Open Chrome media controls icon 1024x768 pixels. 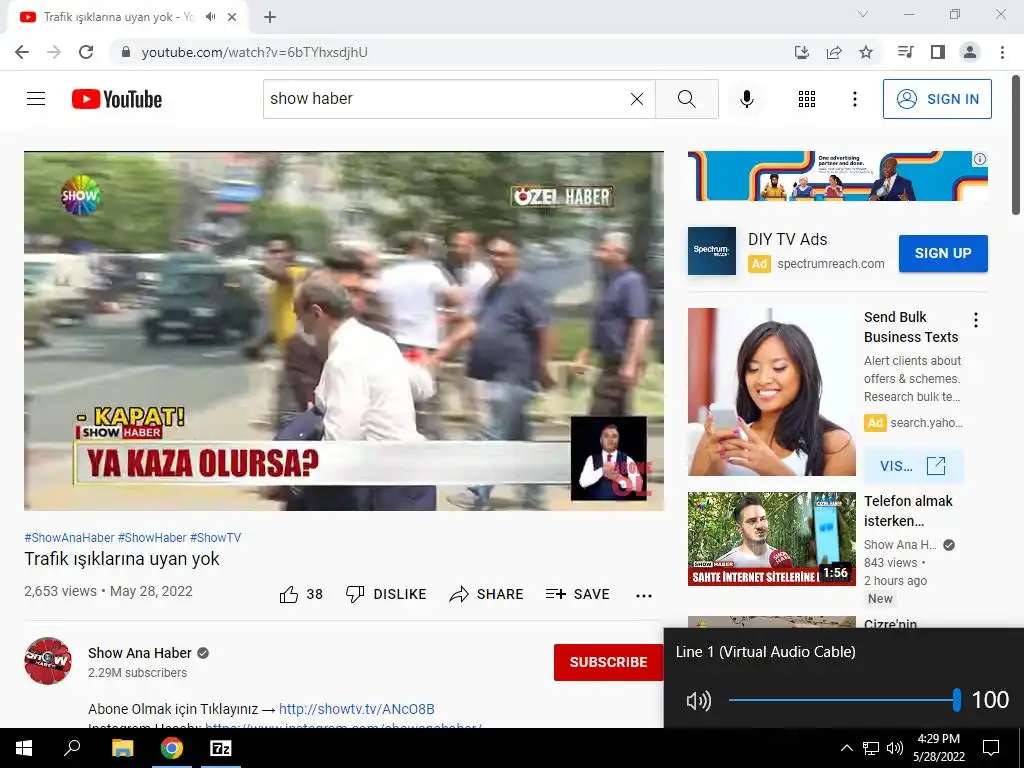point(905,52)
